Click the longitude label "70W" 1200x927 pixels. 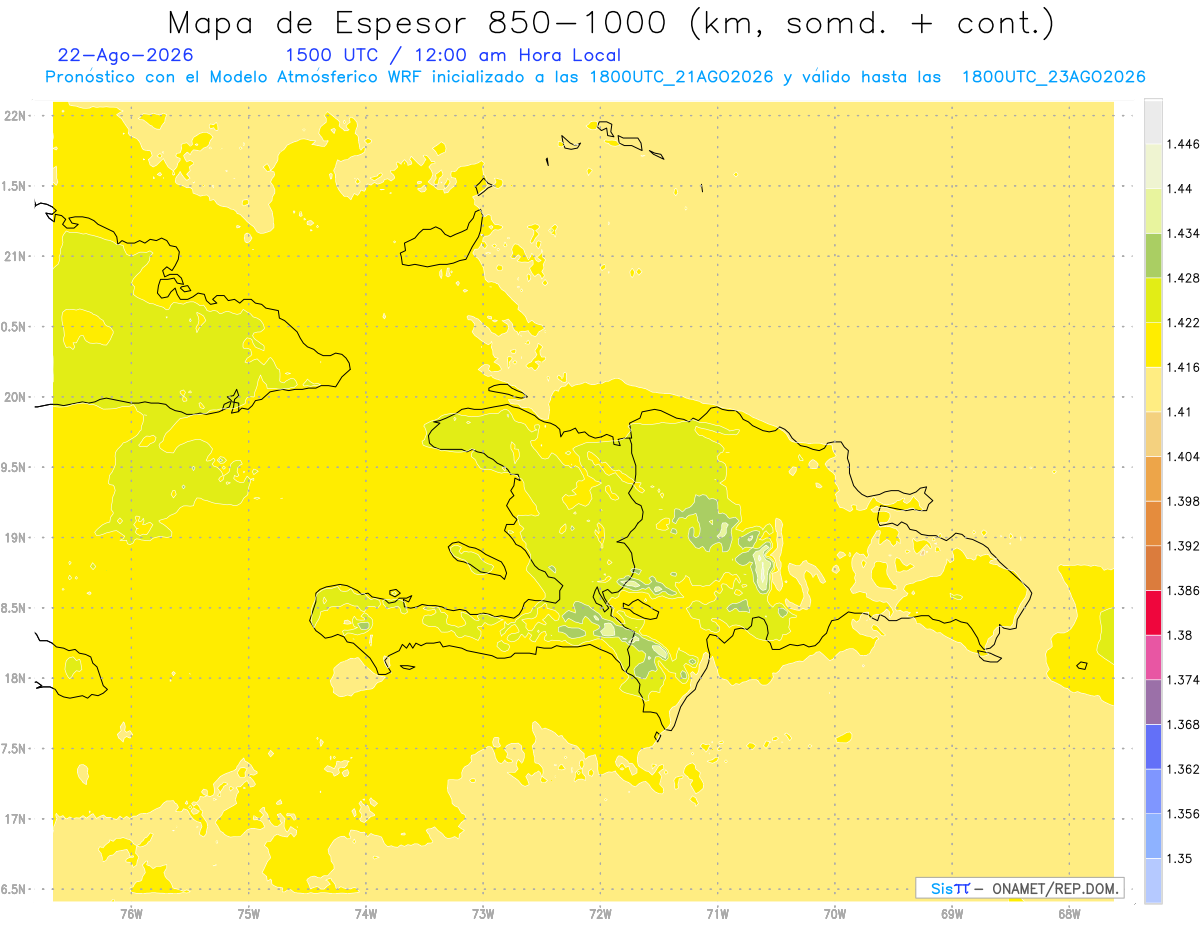point(835,913)
